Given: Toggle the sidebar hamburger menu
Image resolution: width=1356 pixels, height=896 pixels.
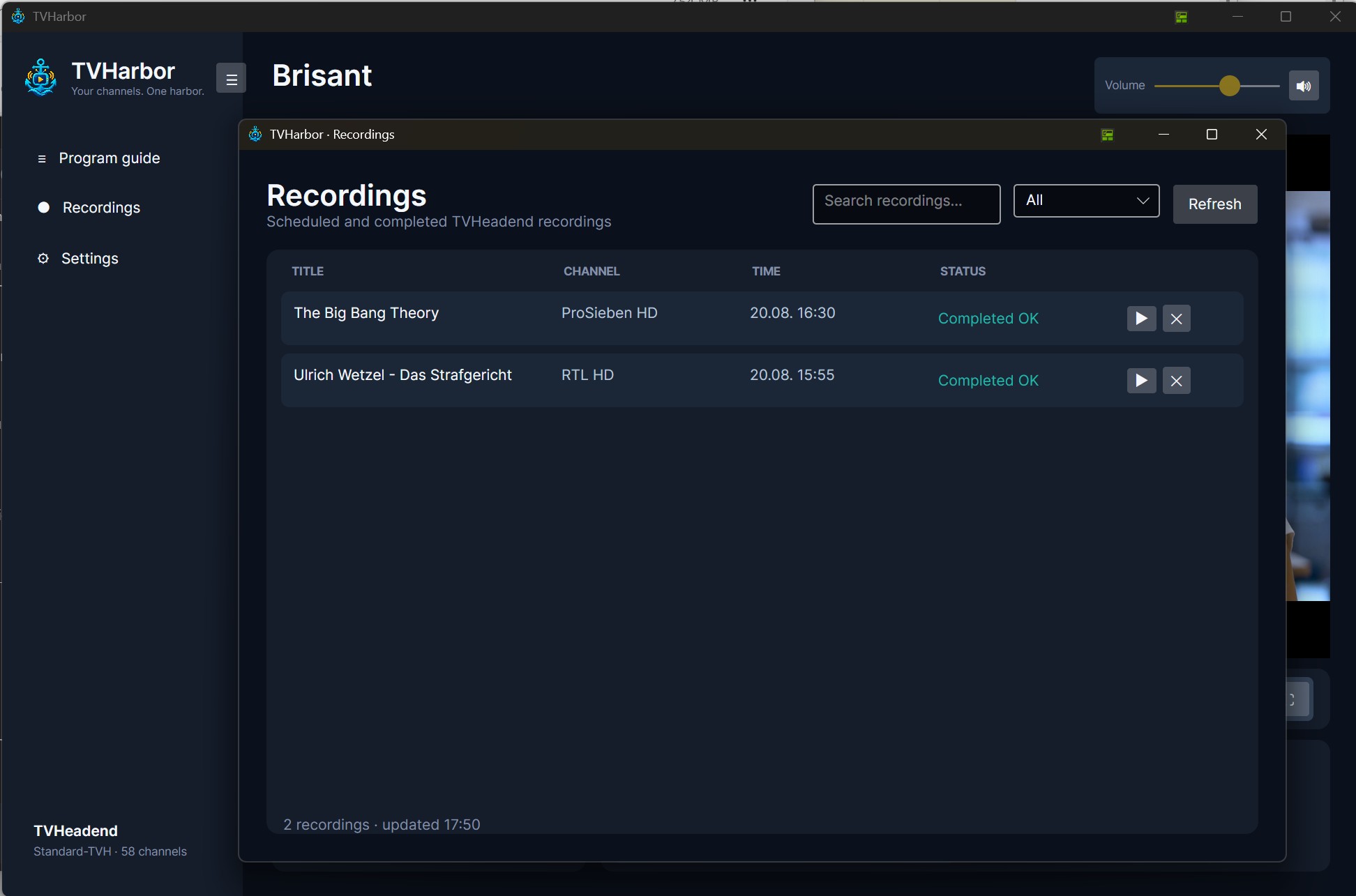Looking at the screenshot, I should coord(231,78).
